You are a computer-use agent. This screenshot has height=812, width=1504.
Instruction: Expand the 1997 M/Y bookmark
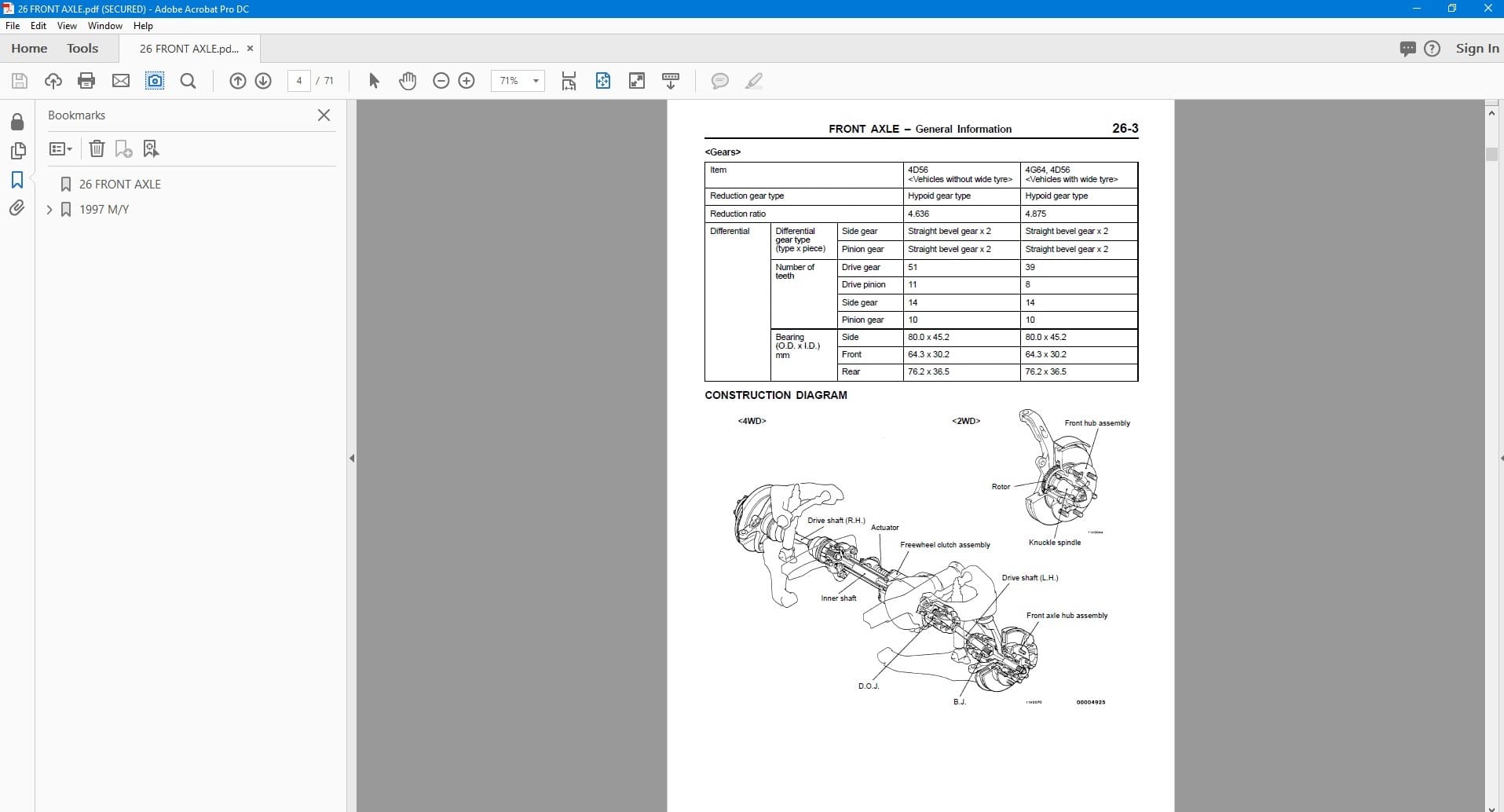(49, 210)
